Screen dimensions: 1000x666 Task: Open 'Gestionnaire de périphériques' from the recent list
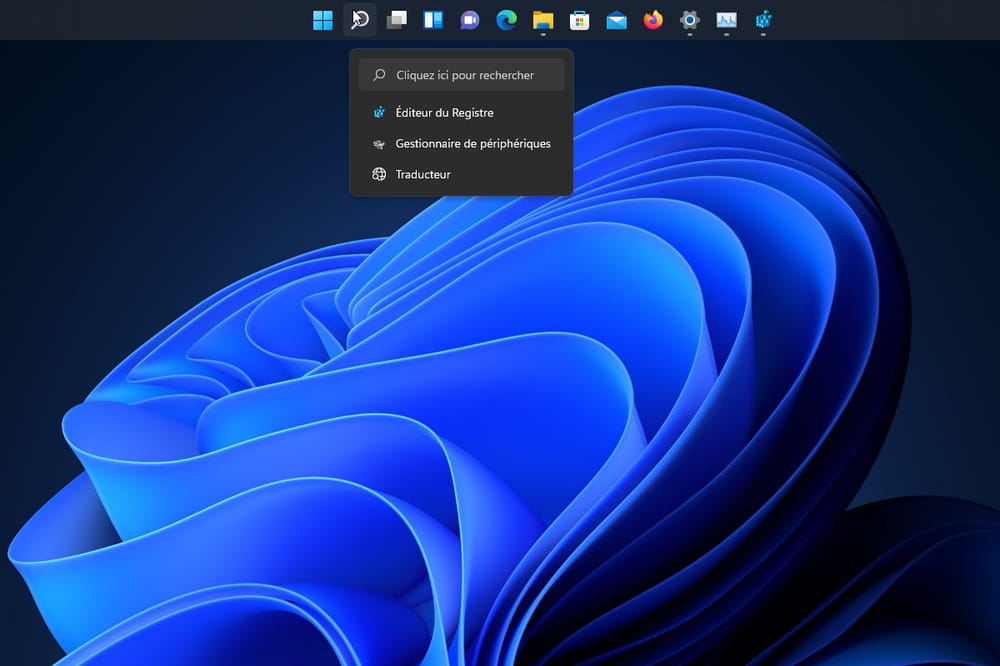(x=462, y=144)
